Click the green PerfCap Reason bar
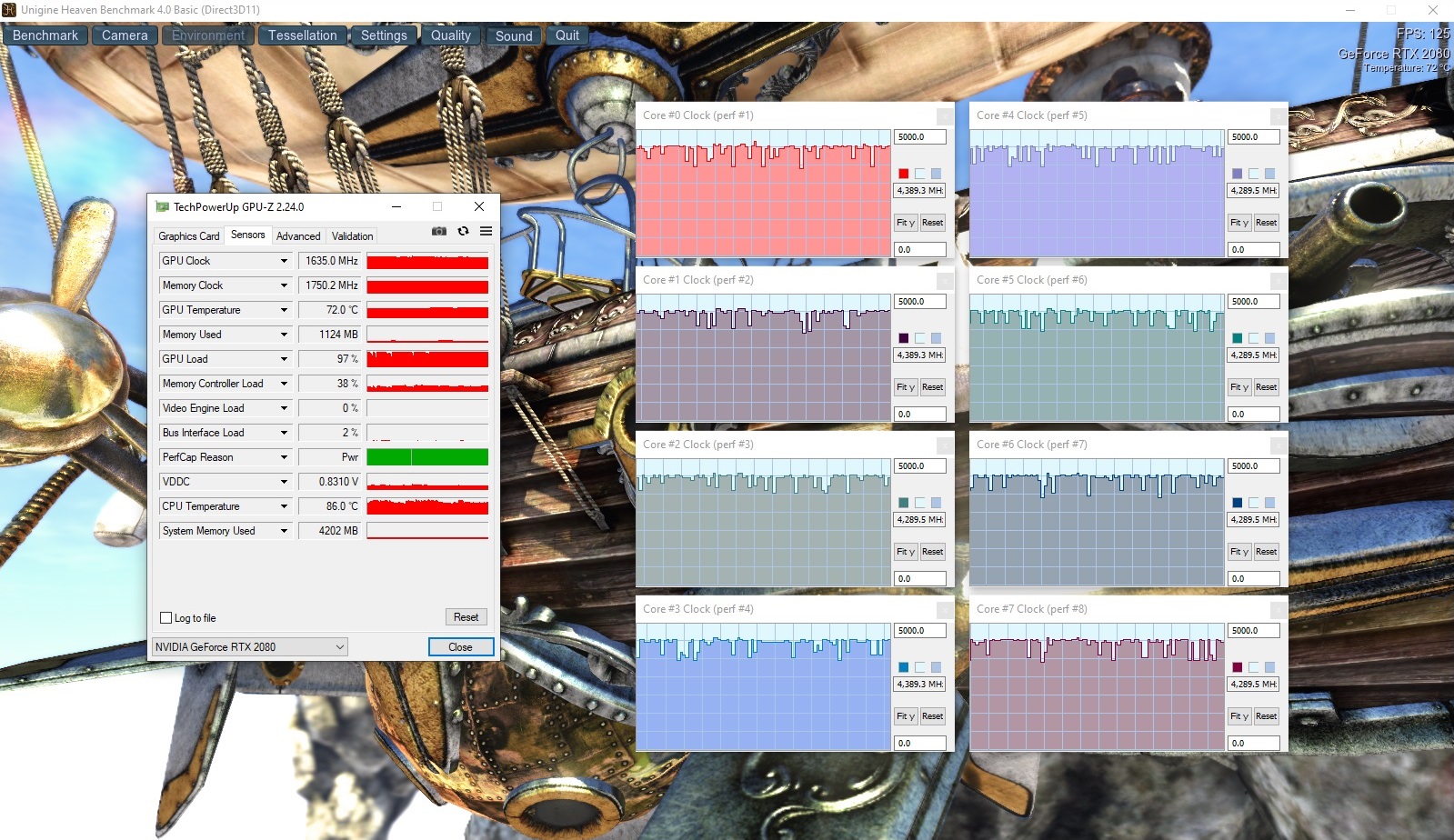 click(x=427, y=457)
